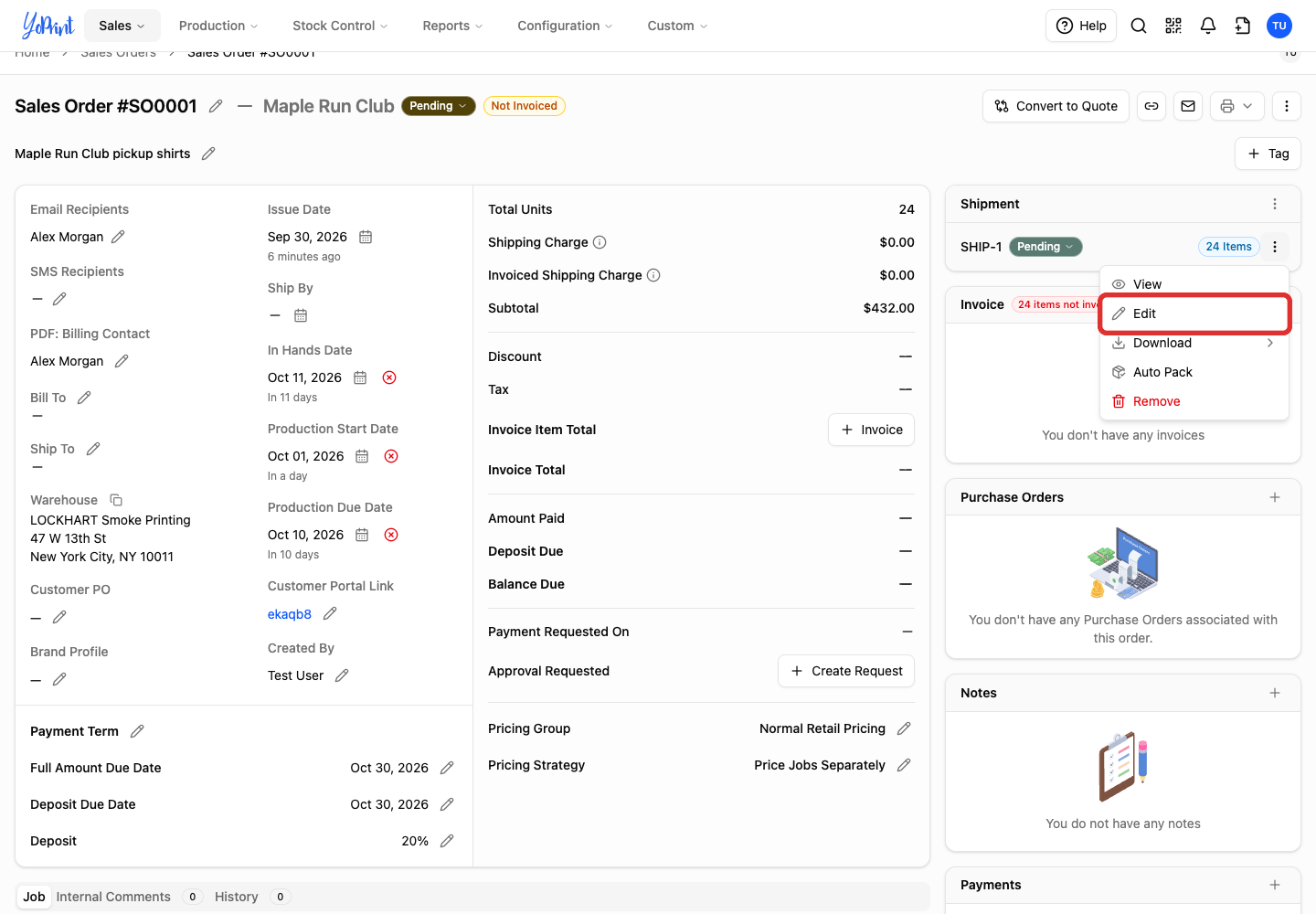Copy the sales order link

coord(1151,106)
